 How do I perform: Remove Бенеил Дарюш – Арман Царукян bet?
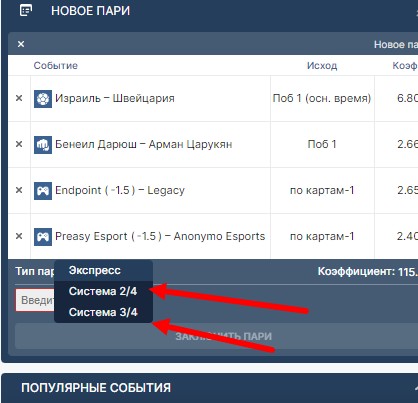[19, 144]
